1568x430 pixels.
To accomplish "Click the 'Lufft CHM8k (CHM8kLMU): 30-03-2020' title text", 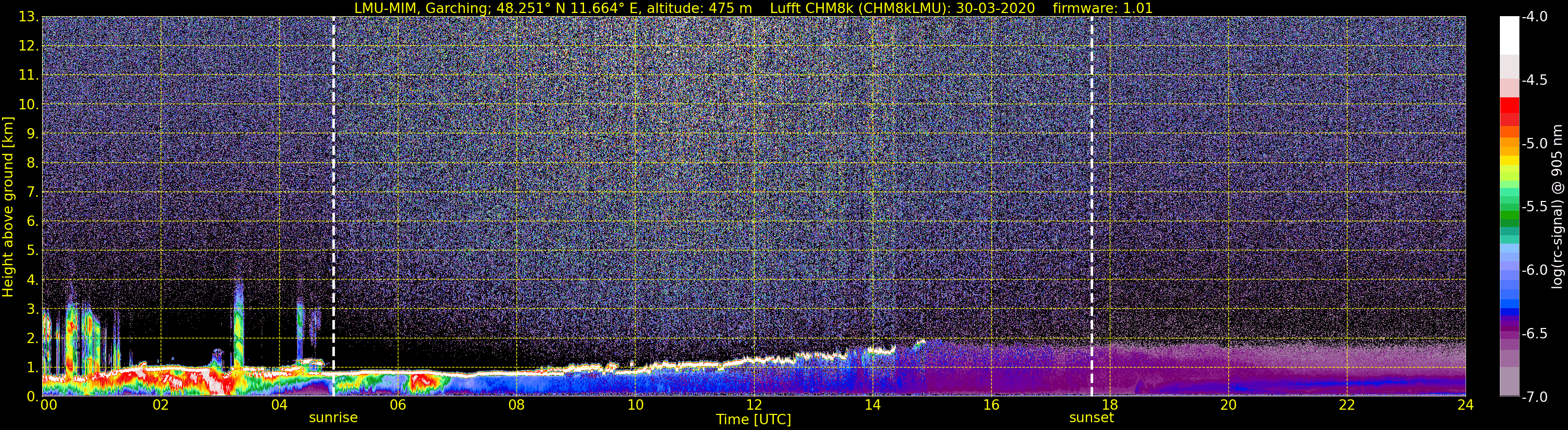I will 902,8.
